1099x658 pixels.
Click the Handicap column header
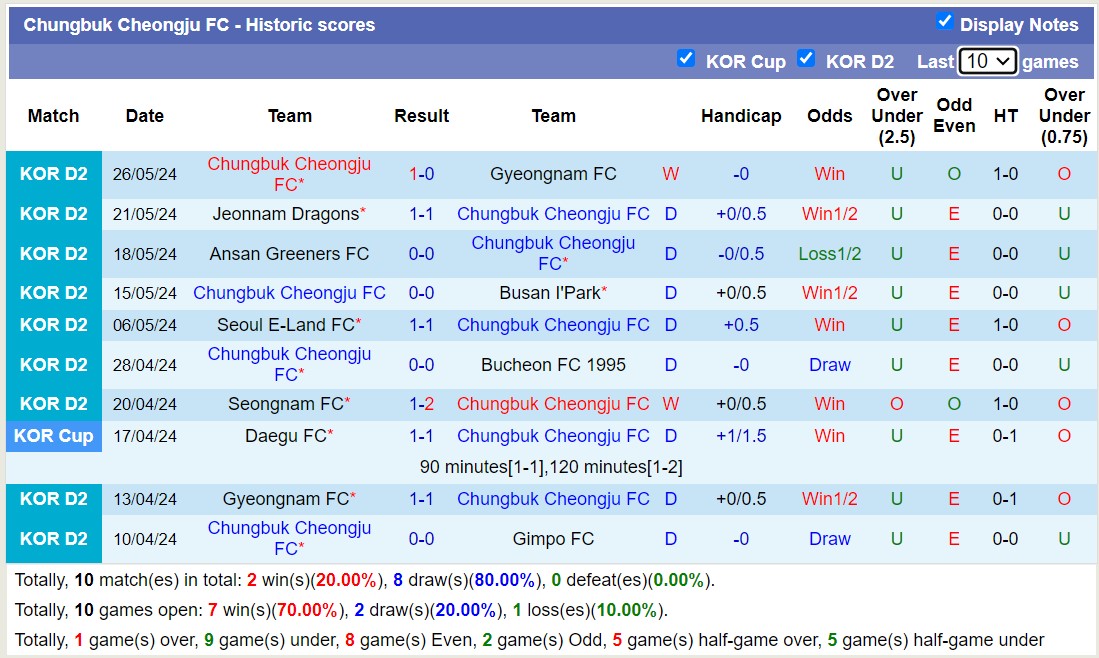741,116
